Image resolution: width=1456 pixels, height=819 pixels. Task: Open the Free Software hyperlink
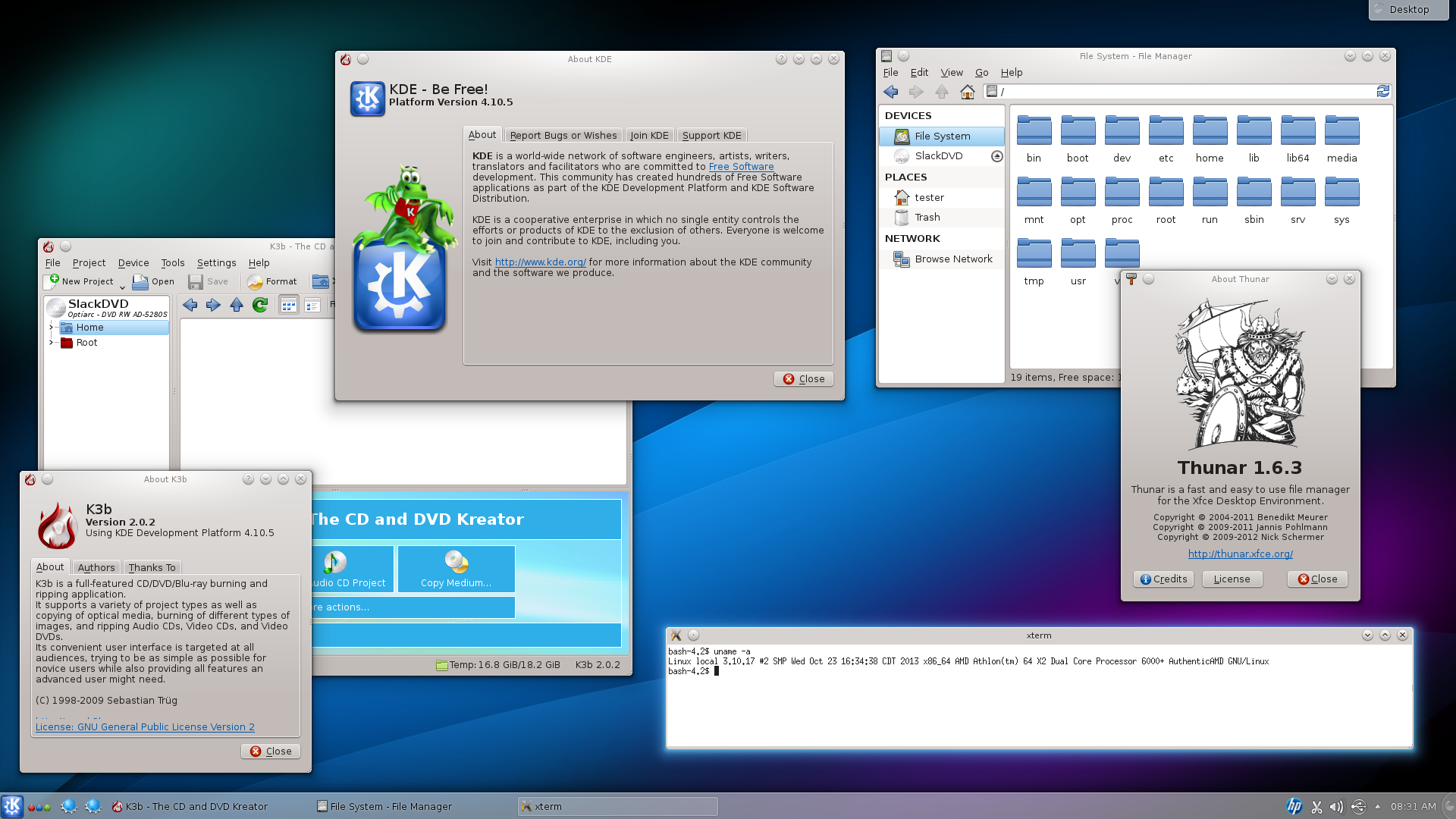point(741,167)
